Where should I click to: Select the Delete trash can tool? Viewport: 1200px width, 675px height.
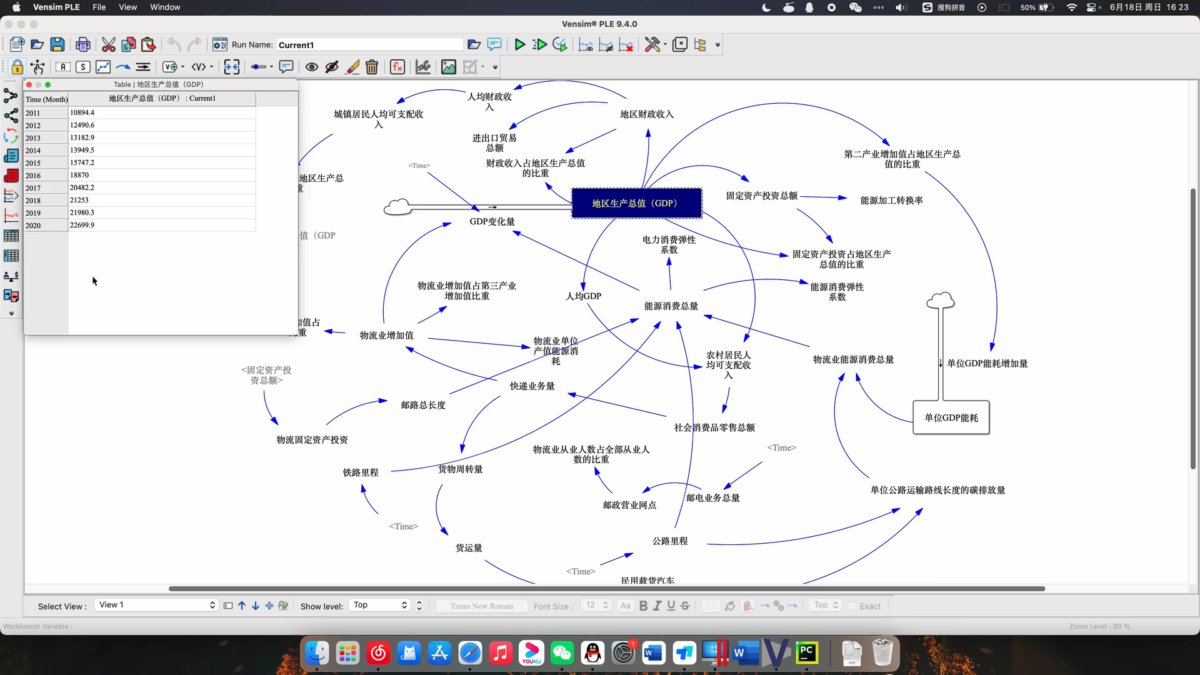[371, 67]
